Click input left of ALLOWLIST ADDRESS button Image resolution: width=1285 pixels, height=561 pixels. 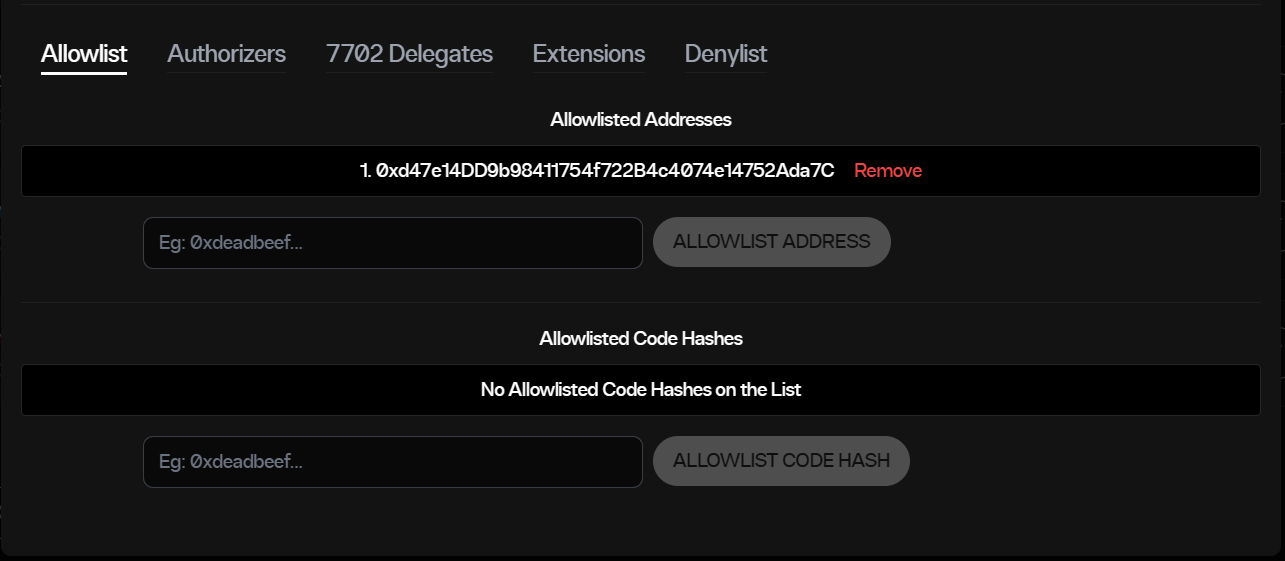(x=392, y=243)
